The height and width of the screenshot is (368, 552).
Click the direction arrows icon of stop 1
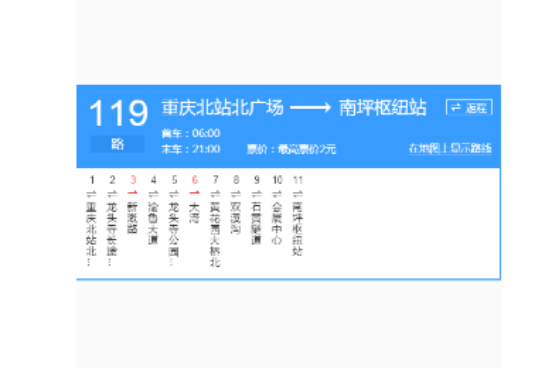[x=92, y=193]
